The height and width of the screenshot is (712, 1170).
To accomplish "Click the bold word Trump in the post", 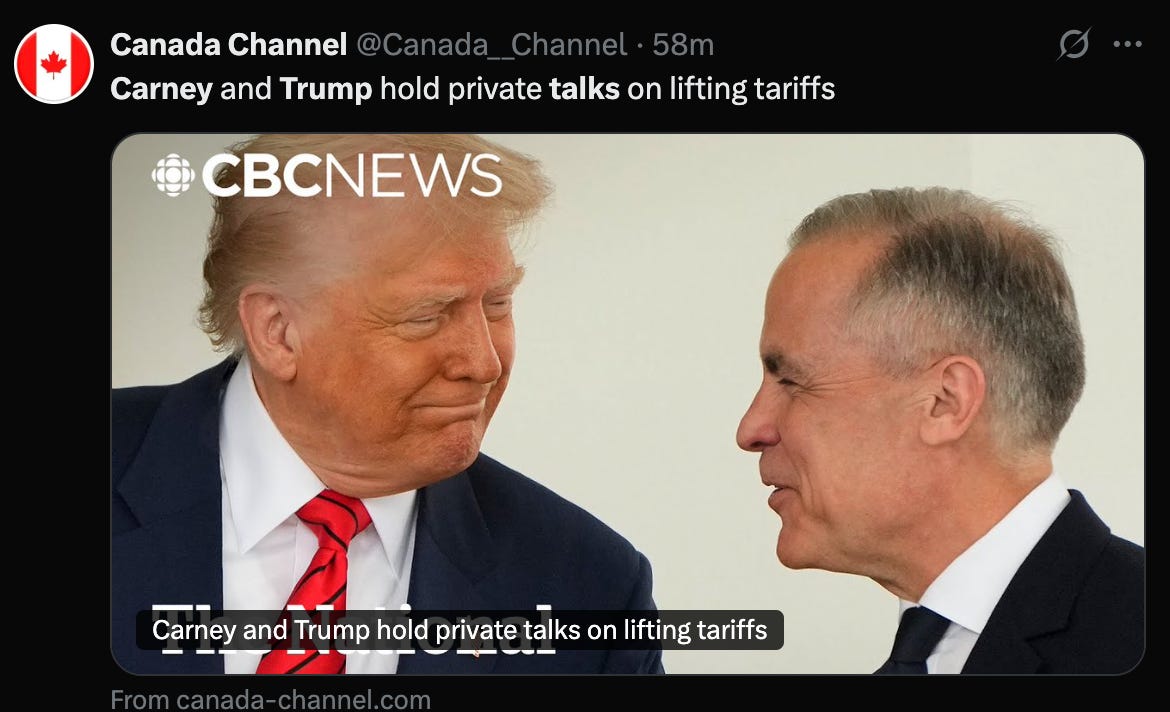I will (x=325, y=89).
